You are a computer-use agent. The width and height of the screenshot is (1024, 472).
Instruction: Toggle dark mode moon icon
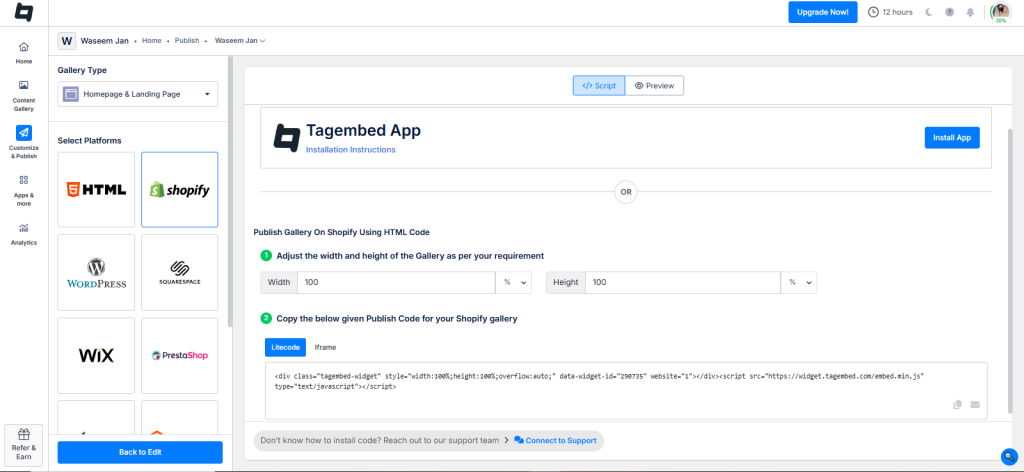point(929,12)
